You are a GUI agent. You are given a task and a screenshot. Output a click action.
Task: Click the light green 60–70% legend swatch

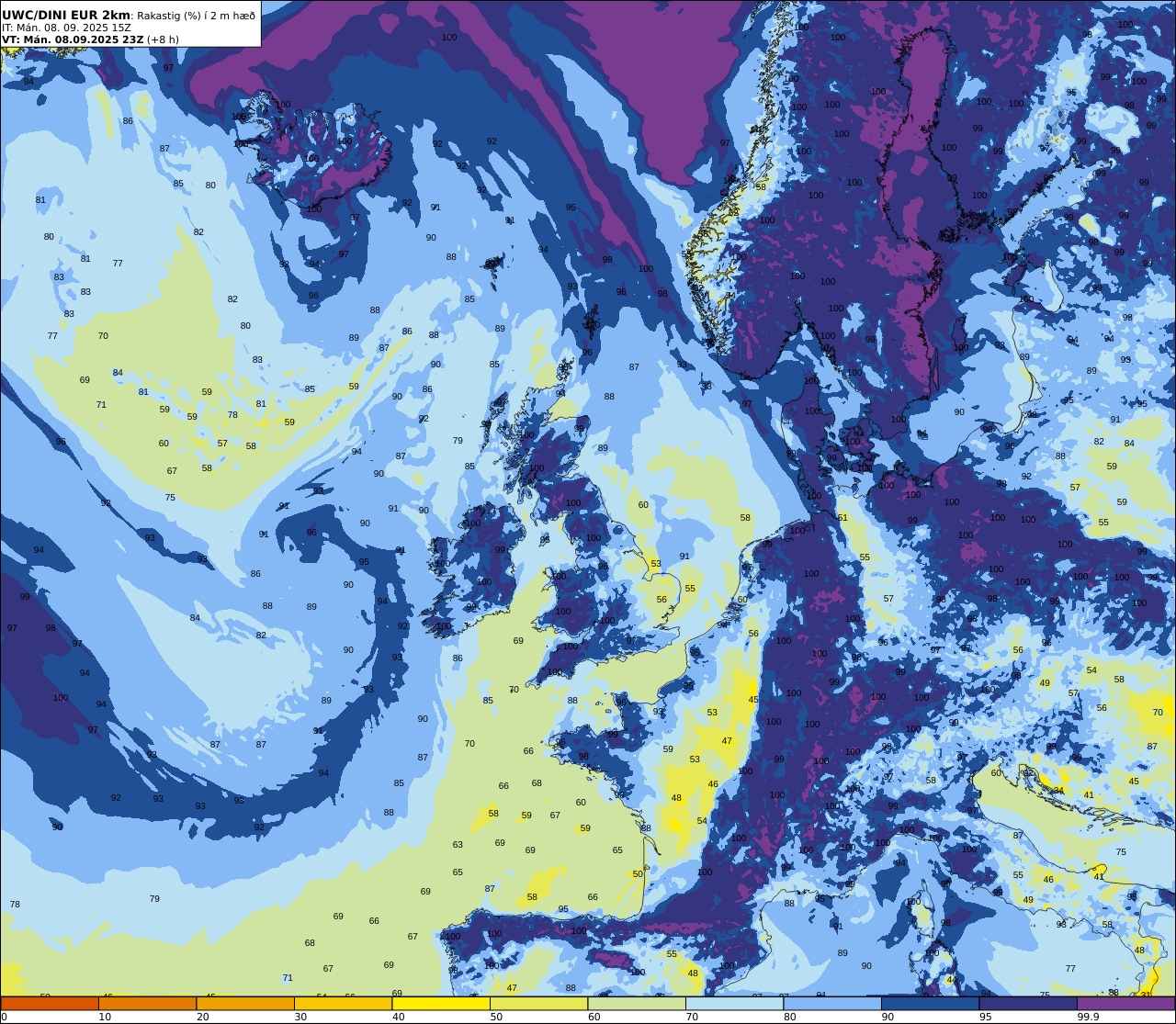coord(637,1003)
